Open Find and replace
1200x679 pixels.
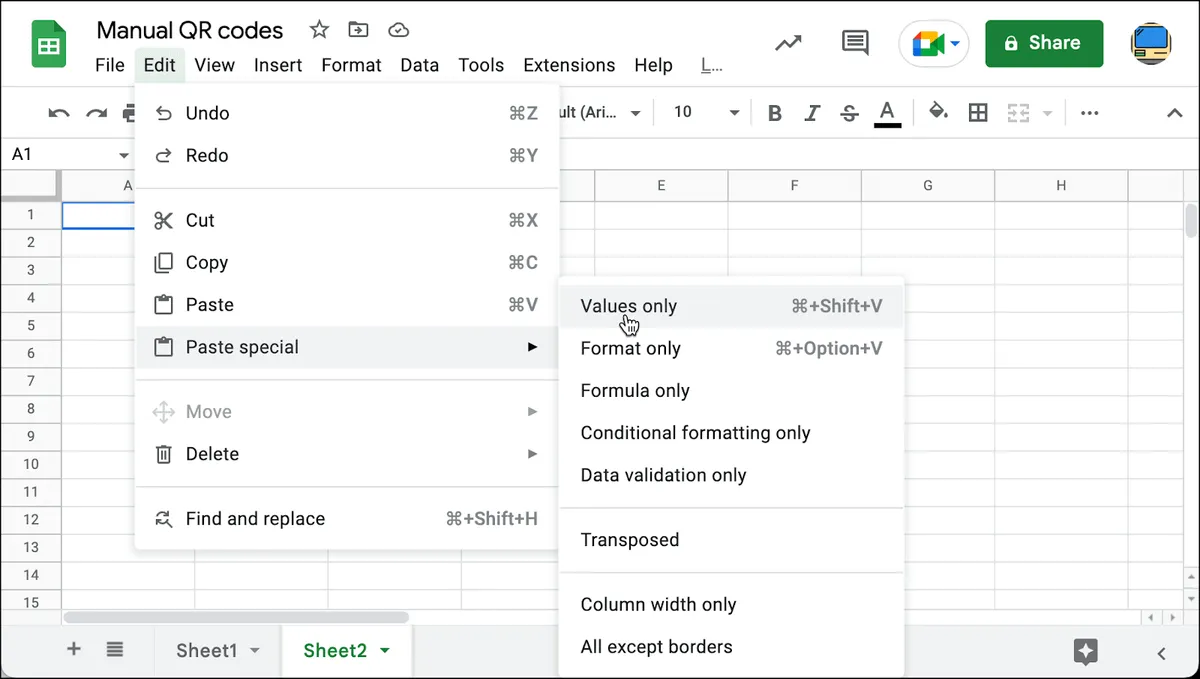point(346,519)
